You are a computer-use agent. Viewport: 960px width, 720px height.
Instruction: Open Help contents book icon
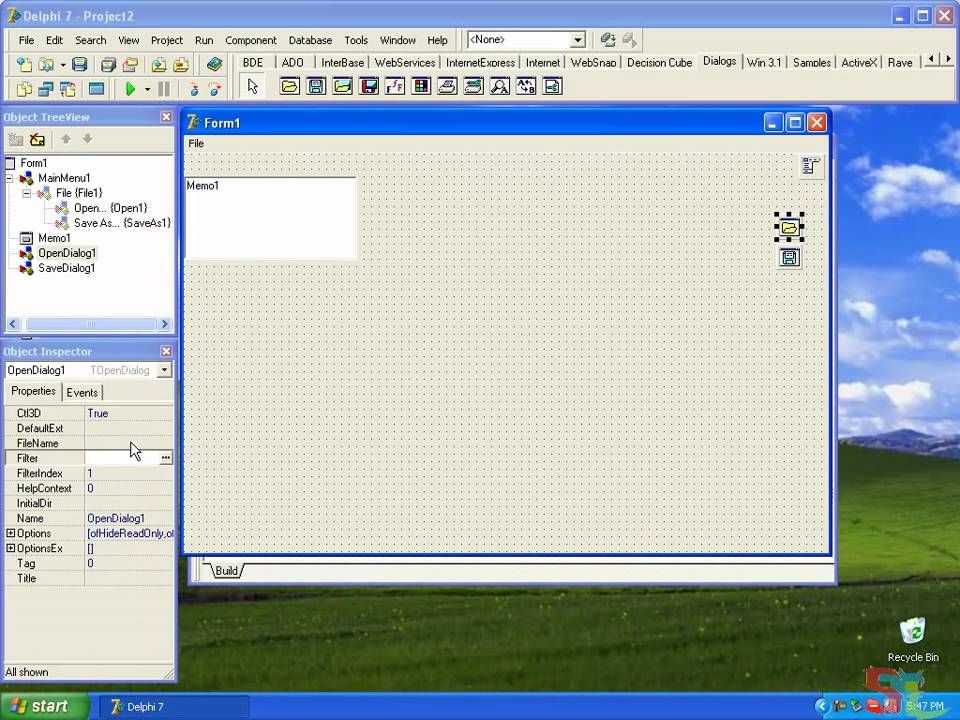[214, 64]
